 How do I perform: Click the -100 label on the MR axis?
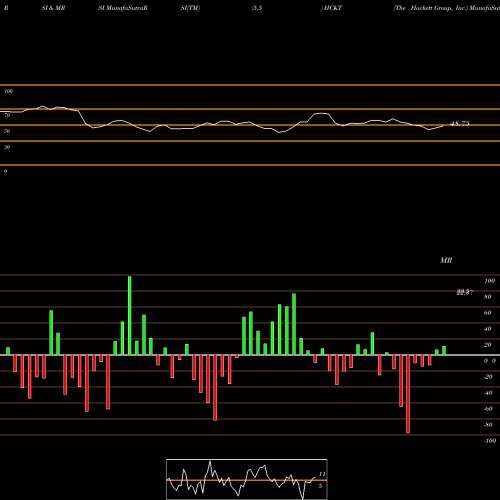[x=489, y=441]
